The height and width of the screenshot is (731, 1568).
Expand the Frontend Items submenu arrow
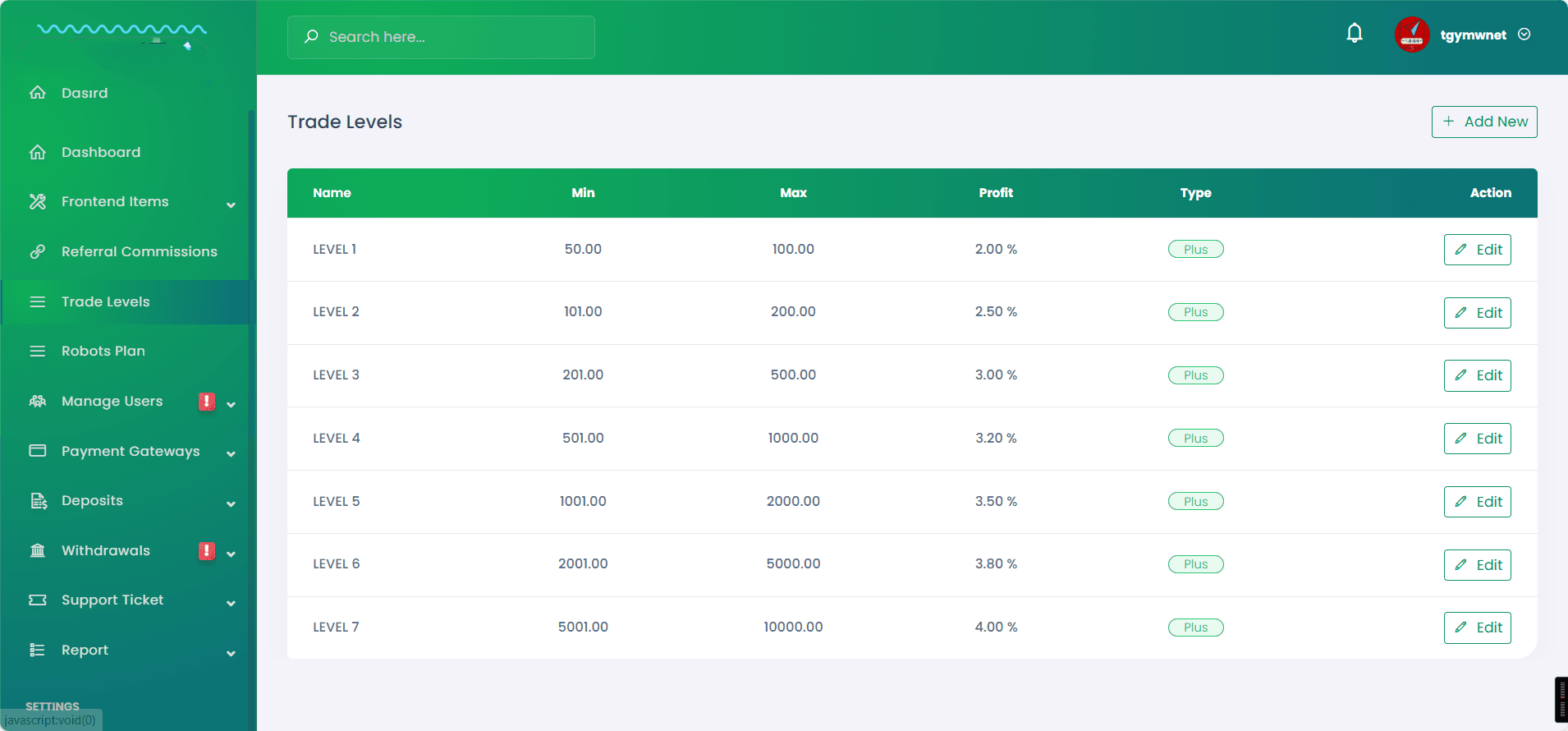tap(231, 205)
